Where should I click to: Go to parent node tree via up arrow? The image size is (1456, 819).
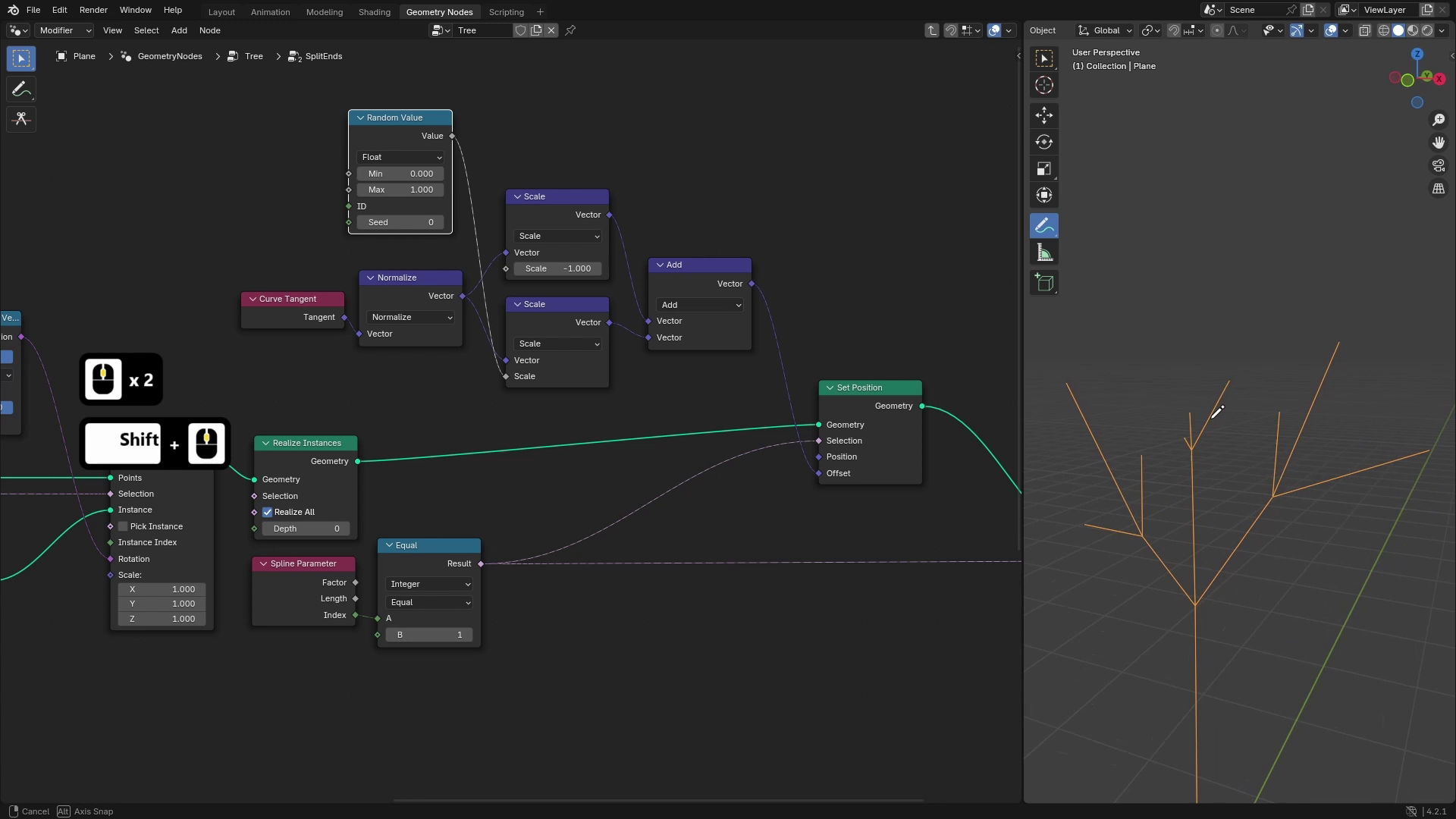click(x=932, y=30)
